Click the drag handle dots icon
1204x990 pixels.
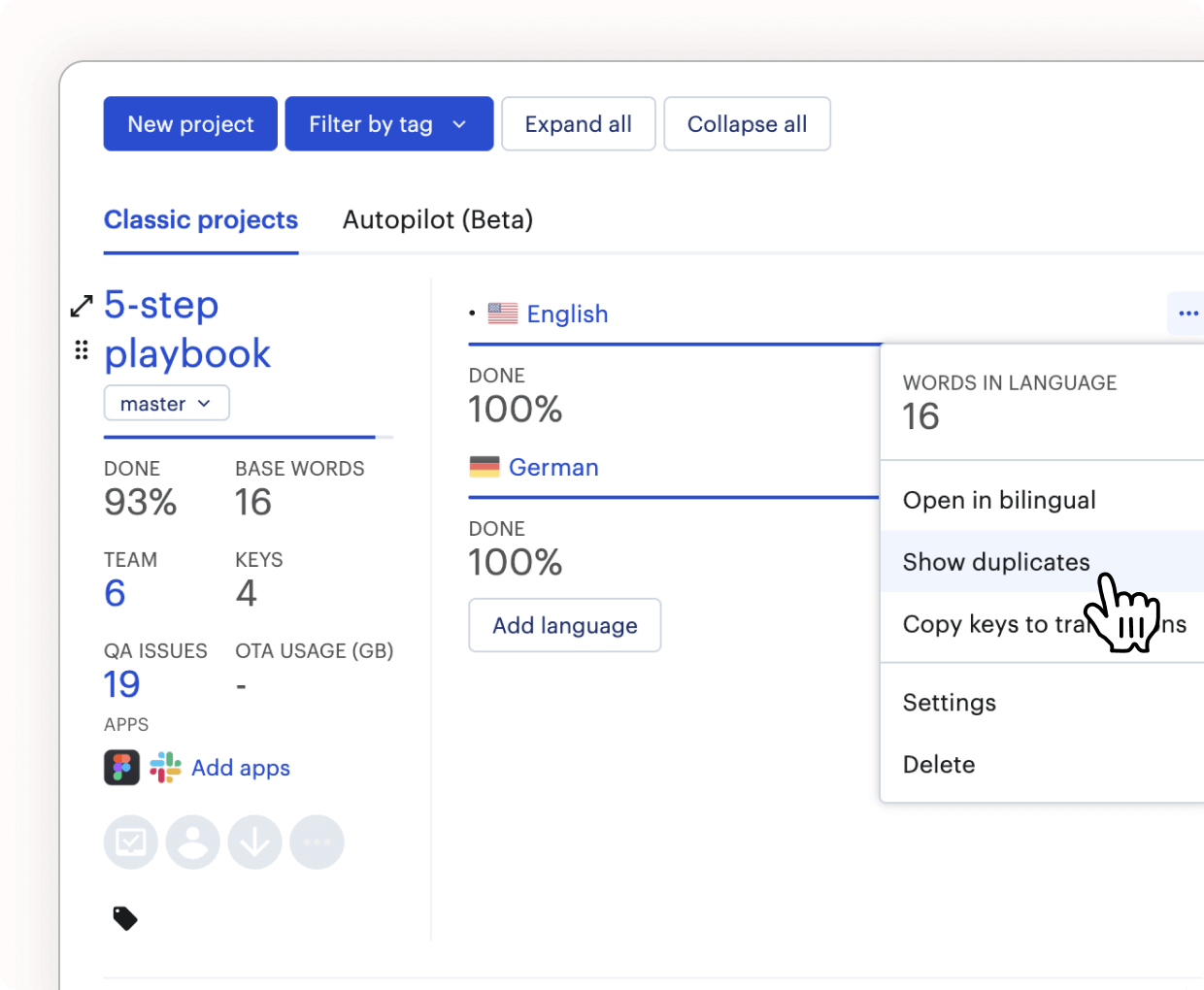82,350
